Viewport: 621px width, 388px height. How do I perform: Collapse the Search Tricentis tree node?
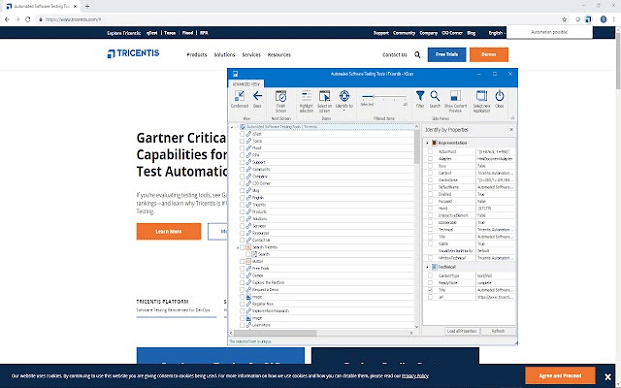[238, 247]
